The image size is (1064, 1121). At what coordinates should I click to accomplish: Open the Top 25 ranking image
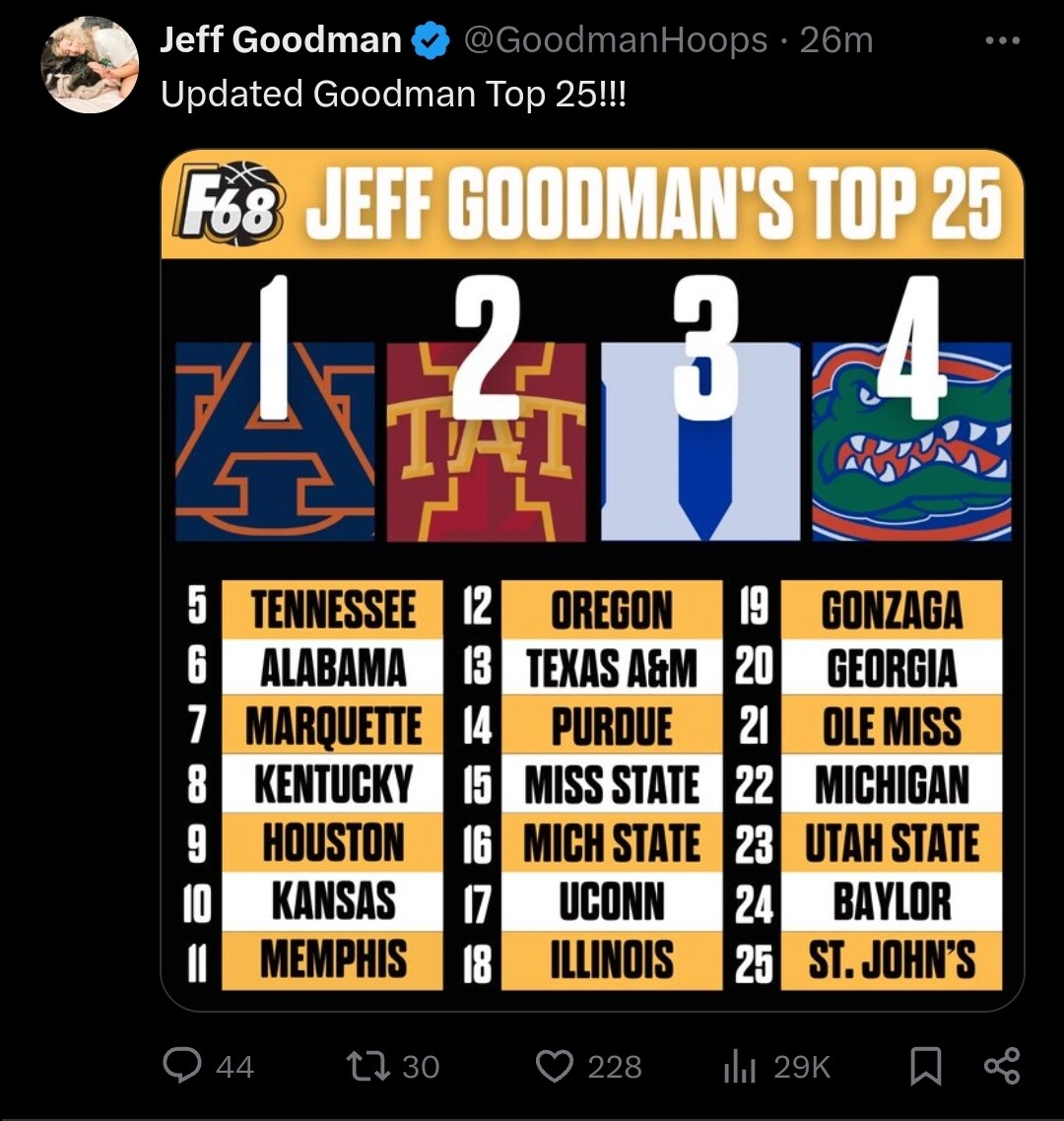point(592,580)
